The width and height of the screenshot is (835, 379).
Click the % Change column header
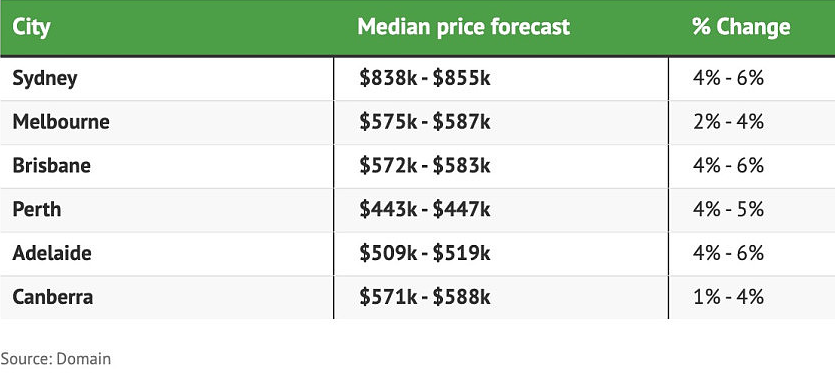click(741, 27)
